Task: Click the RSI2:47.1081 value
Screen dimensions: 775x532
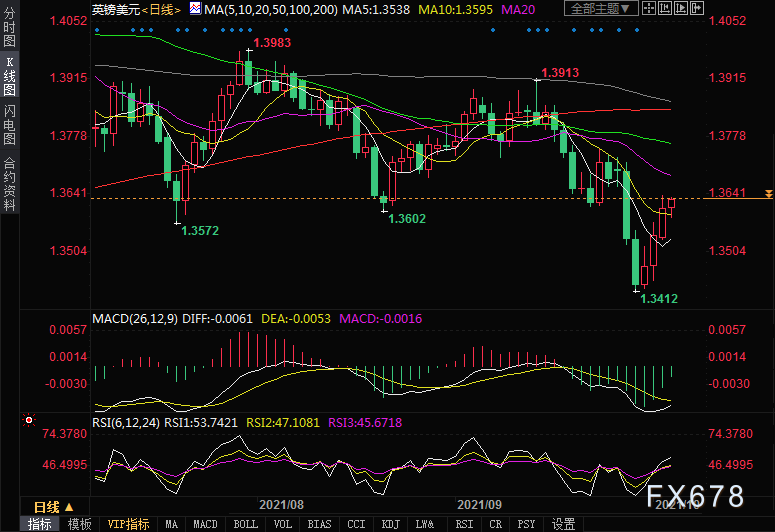Action: coord(283,423)
